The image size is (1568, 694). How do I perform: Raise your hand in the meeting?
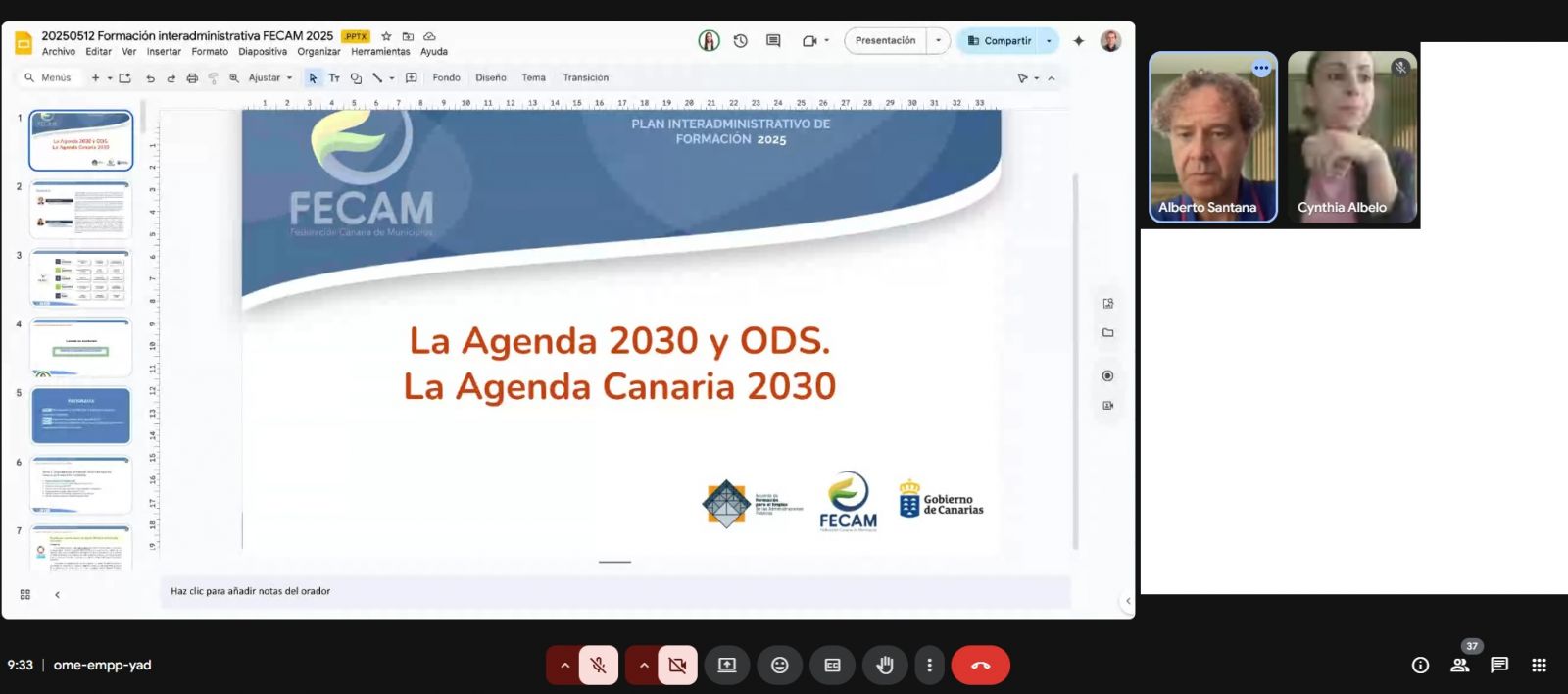click(x=885, y=665)
